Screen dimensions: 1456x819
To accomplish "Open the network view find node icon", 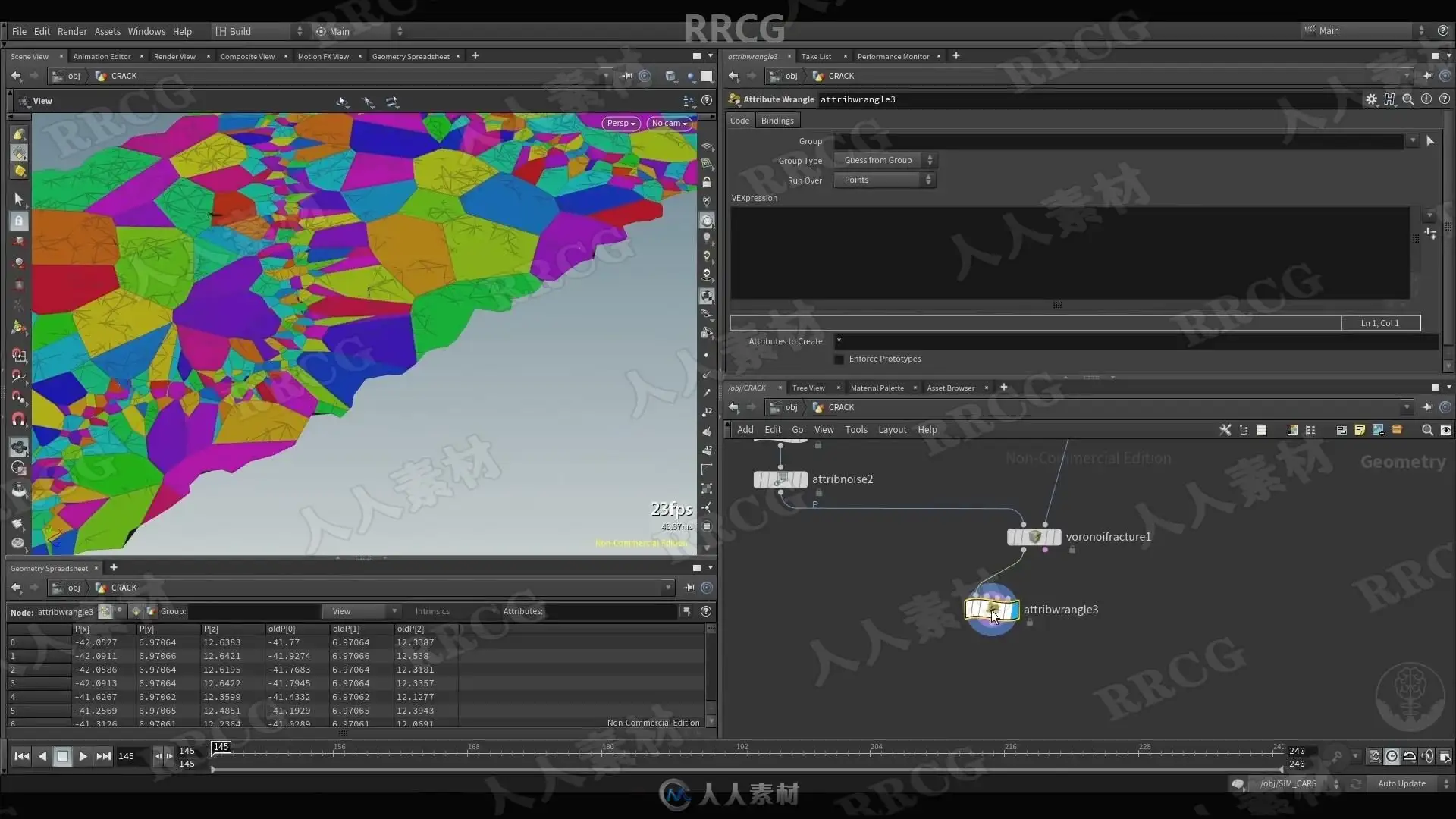I will coord(1427,430).
